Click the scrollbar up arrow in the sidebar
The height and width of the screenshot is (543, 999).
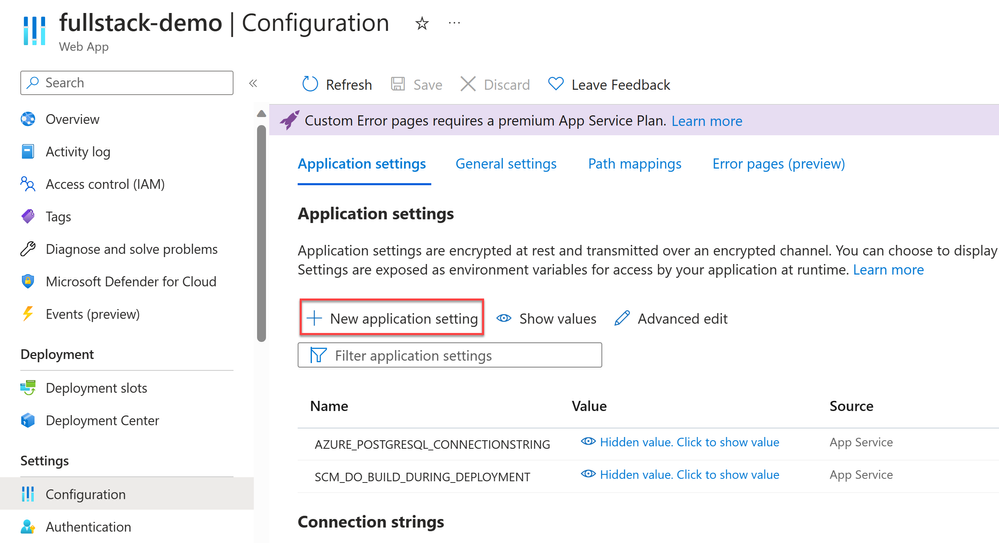coord(261,113)
